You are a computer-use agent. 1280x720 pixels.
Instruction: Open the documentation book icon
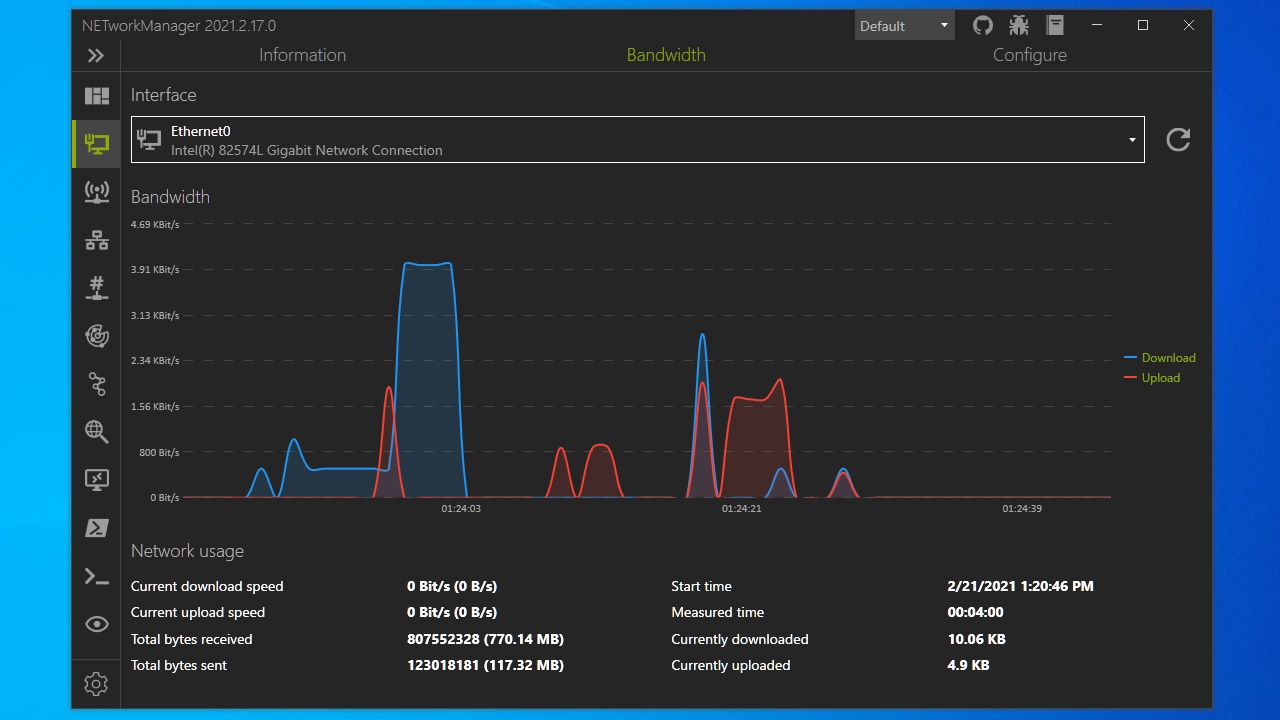point(1055,25)
